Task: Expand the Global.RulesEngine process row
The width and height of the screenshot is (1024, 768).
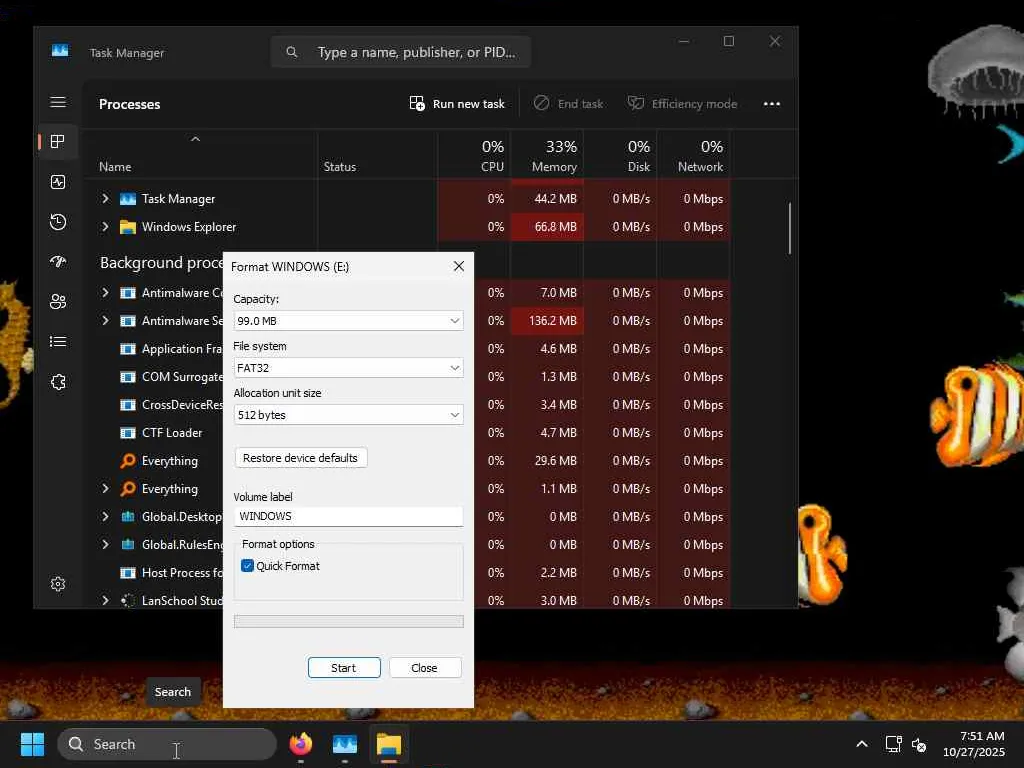Action: (105, 545)
